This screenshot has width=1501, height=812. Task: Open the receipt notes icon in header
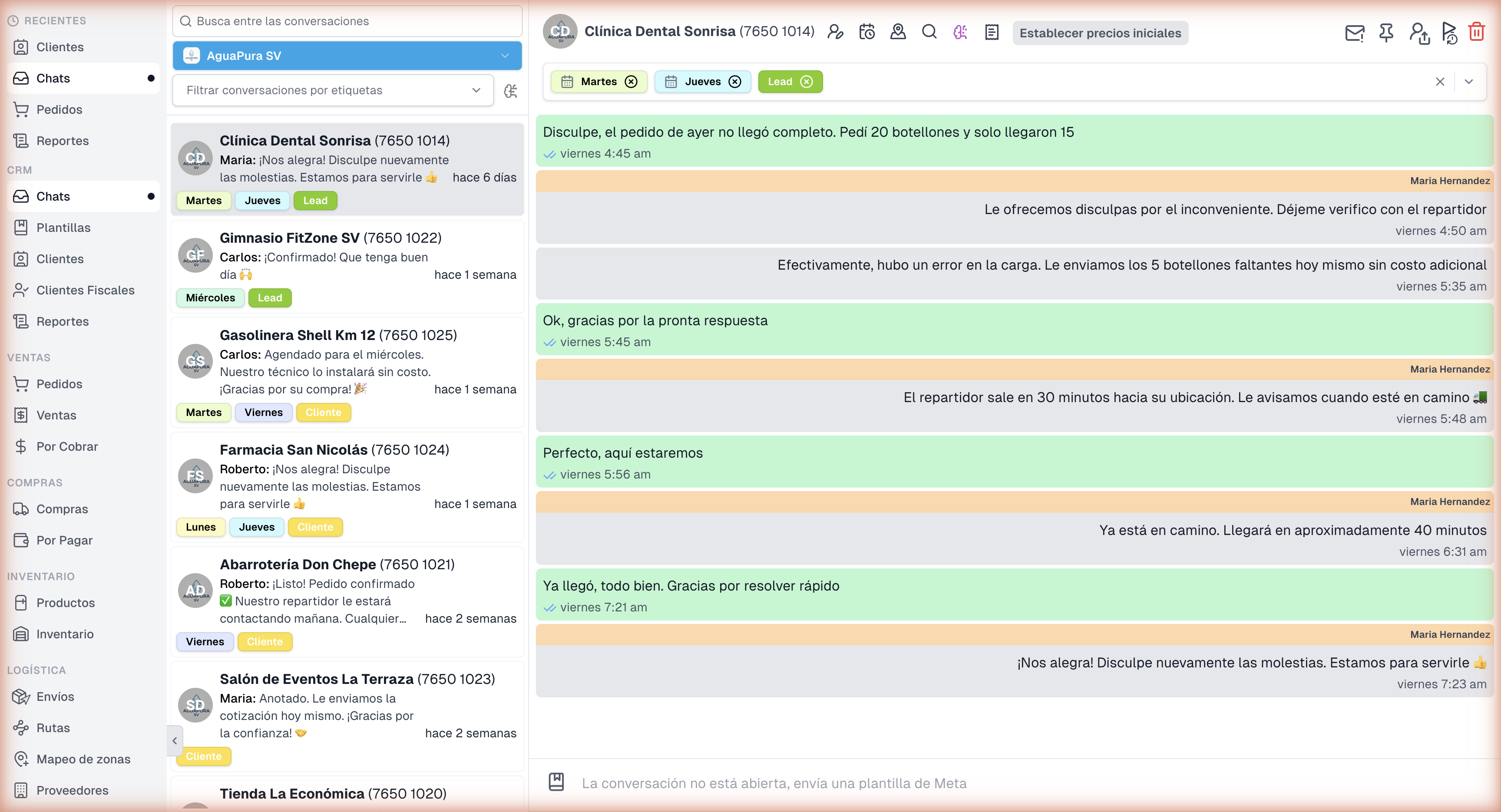tap(991, 32)
